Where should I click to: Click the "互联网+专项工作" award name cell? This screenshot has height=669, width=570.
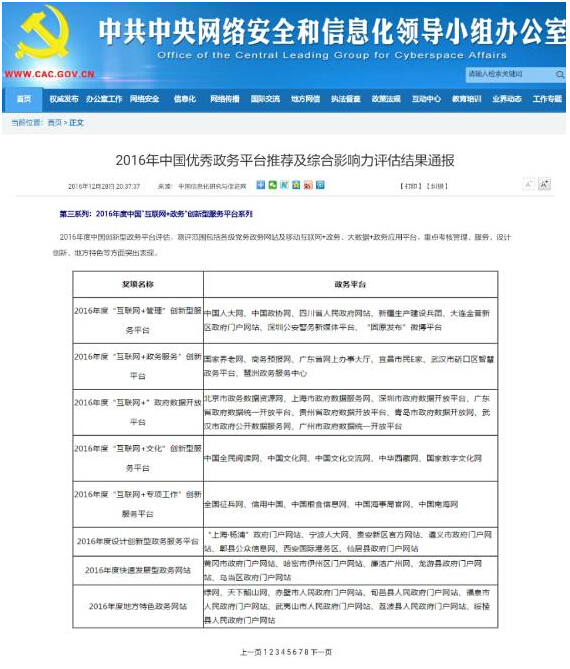(x=138, y=504)
